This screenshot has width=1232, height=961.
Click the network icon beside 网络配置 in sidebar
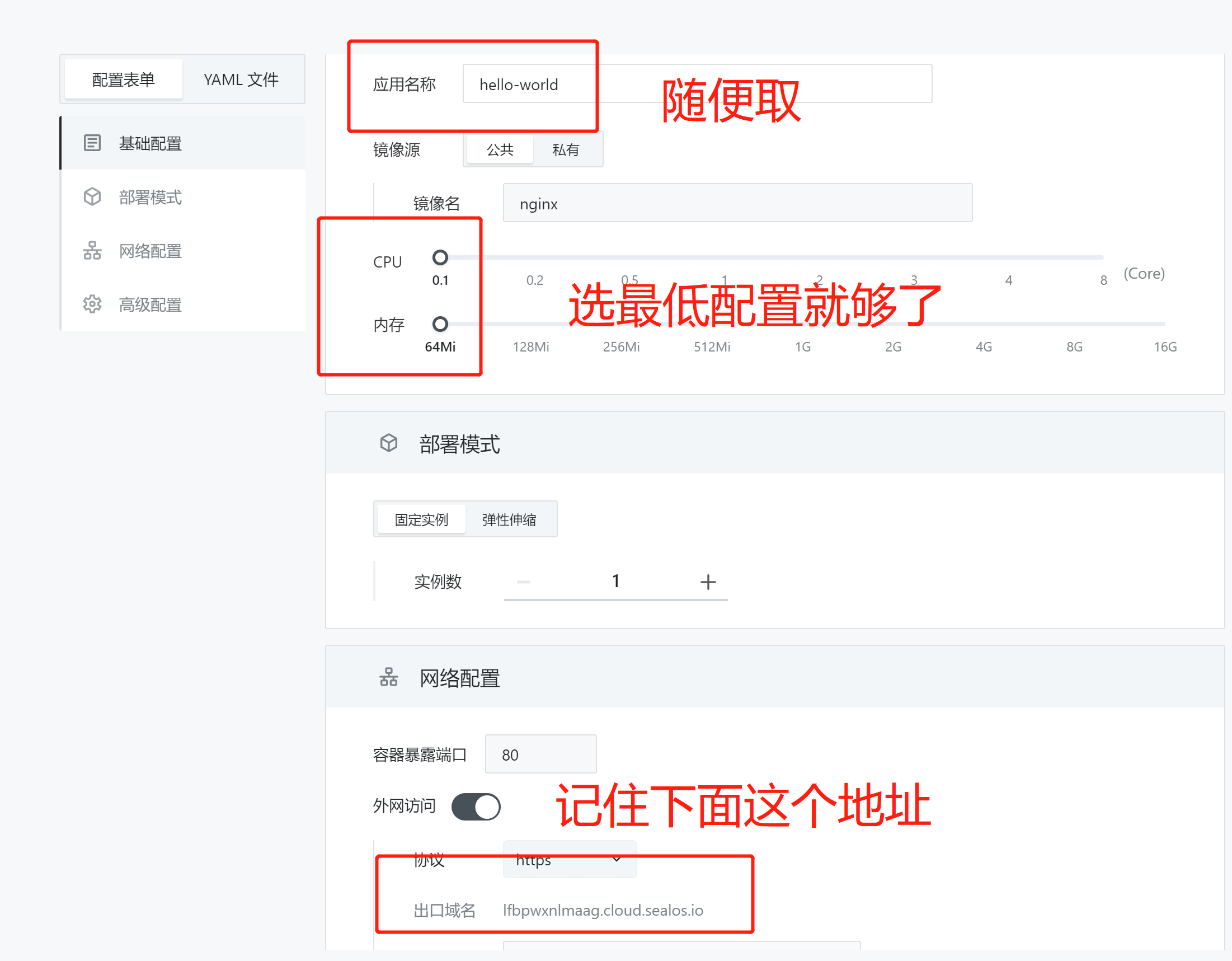tap(92, 251)
